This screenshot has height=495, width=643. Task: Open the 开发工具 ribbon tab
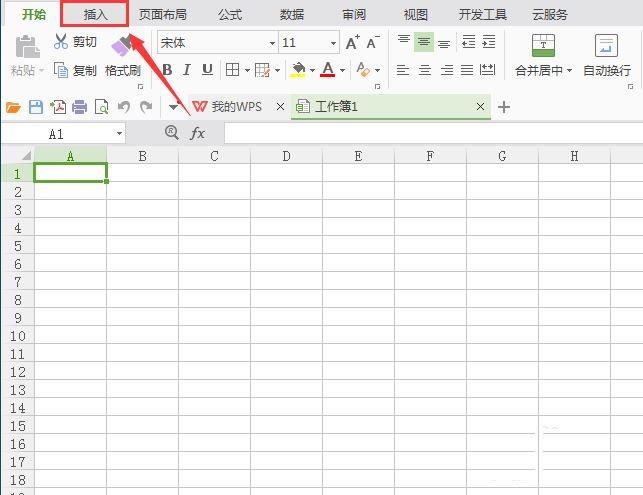483,15
